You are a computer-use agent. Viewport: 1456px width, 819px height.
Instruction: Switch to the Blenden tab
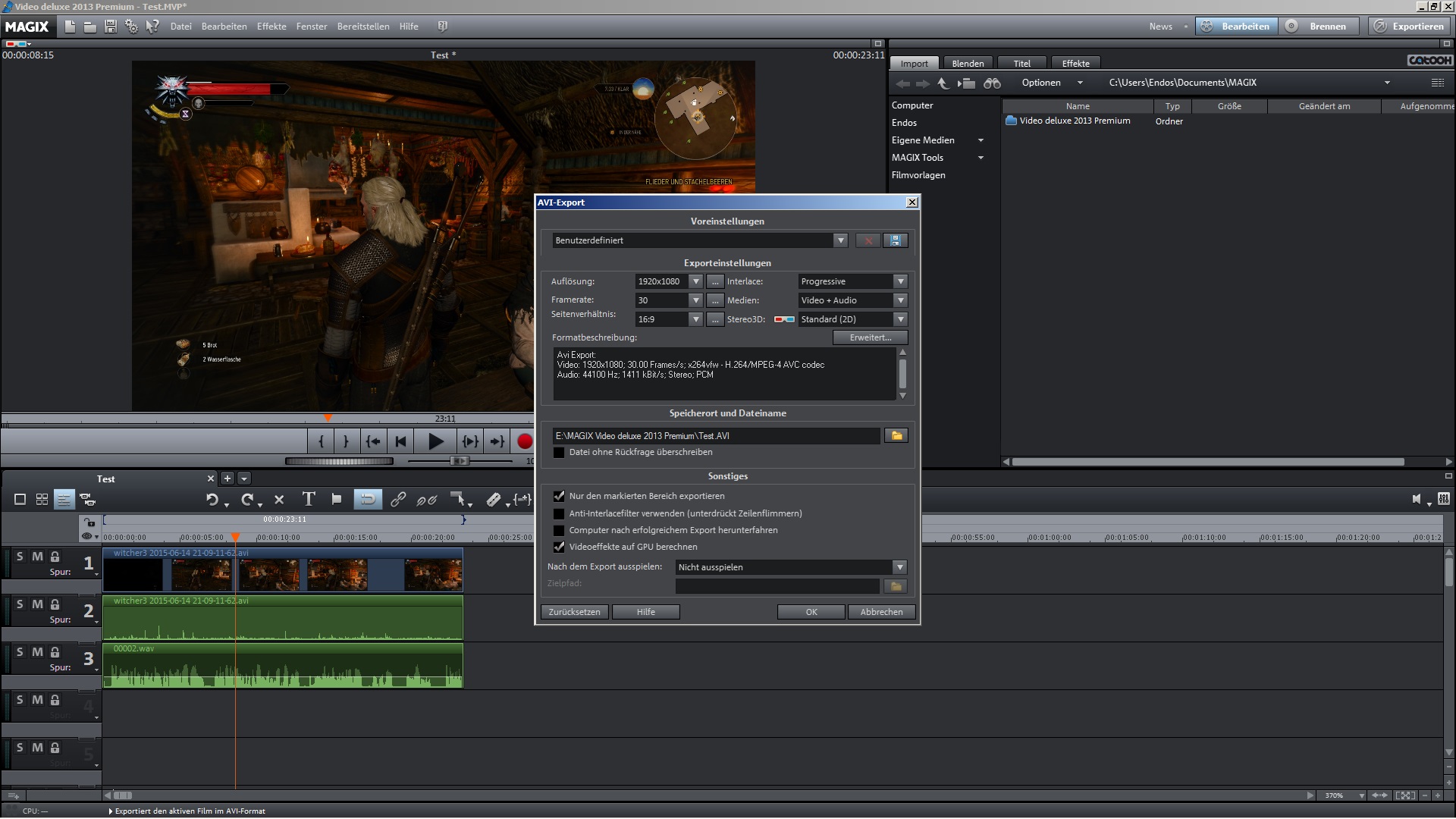point(968,64)
